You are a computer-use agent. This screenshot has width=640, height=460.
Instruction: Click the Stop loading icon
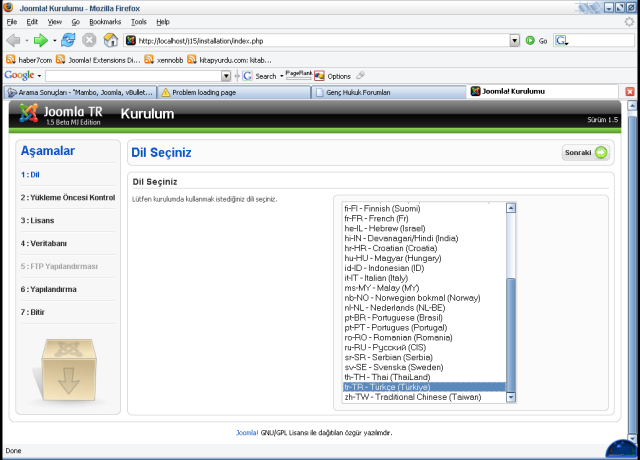pyautogui.click(x=89, y=40)
